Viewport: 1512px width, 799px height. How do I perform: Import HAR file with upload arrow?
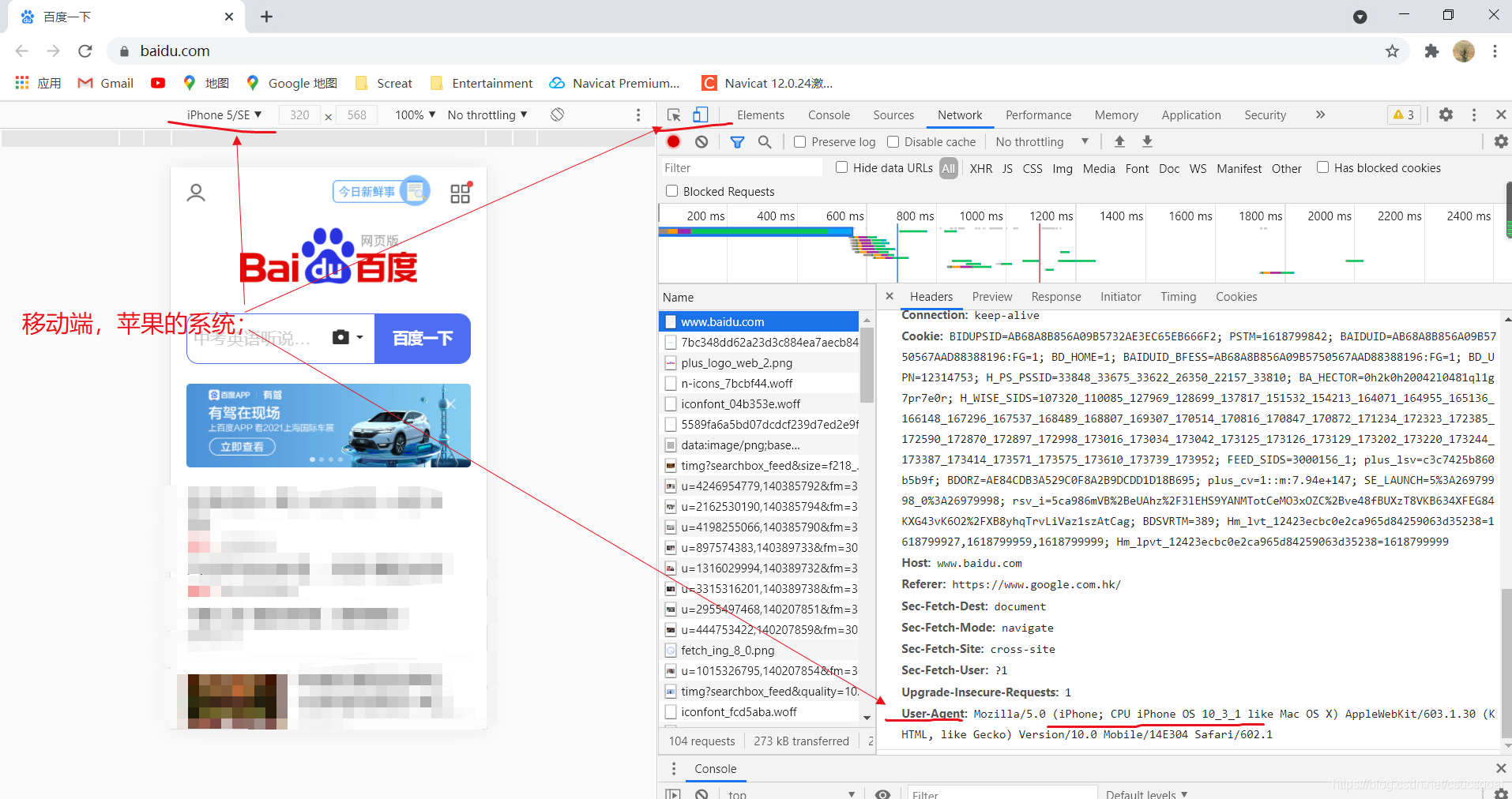pos(1119,141)
